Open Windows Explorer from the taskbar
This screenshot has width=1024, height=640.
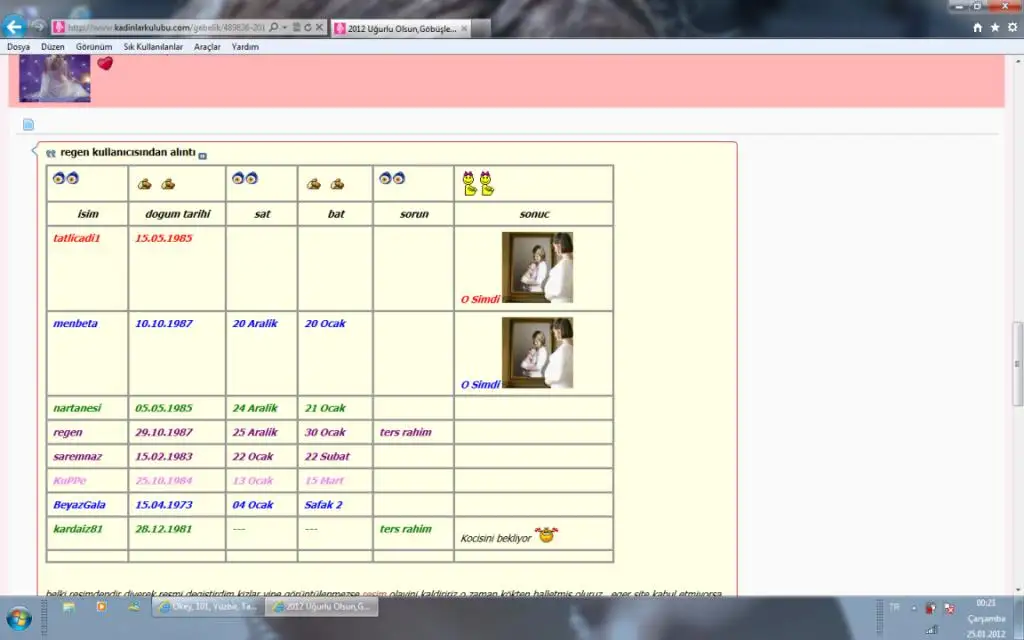click(69, 607)
